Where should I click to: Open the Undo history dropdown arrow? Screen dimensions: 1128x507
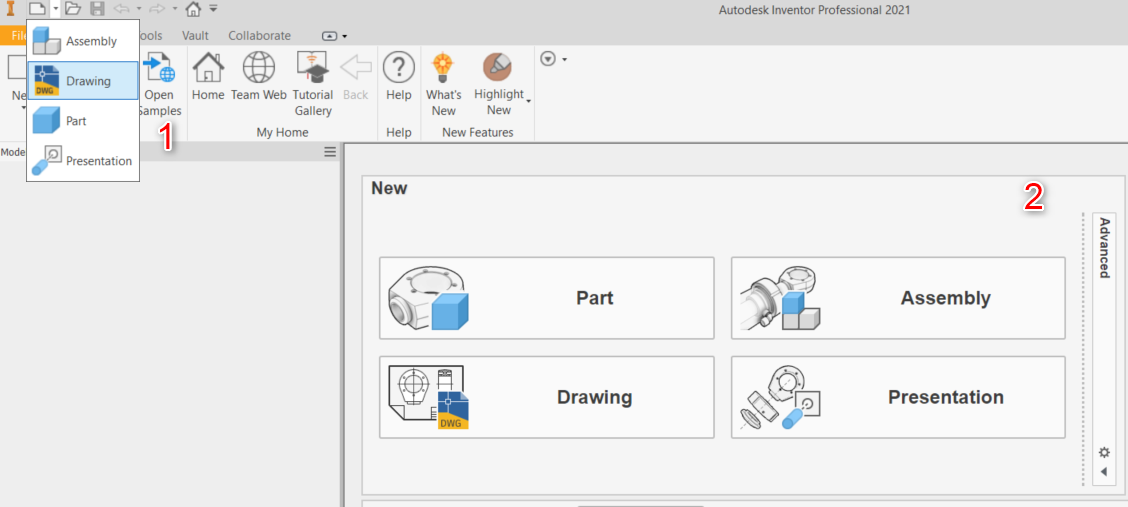139,9
